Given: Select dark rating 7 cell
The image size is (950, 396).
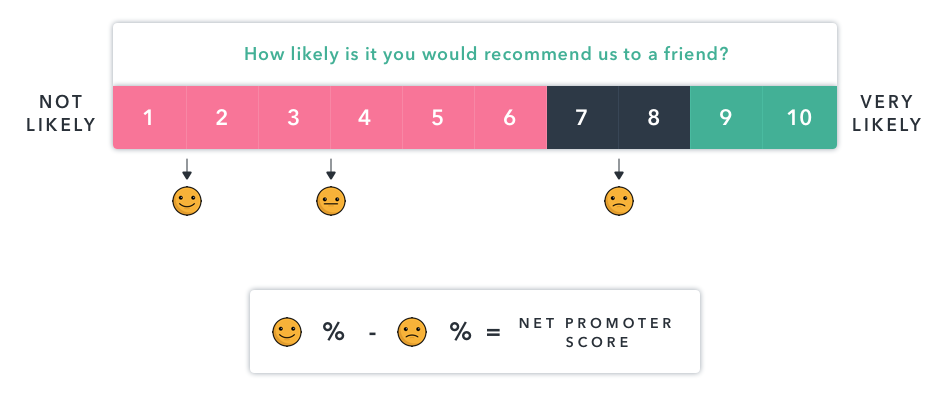Looking at the screenshot, I should [x=582, y=117].
